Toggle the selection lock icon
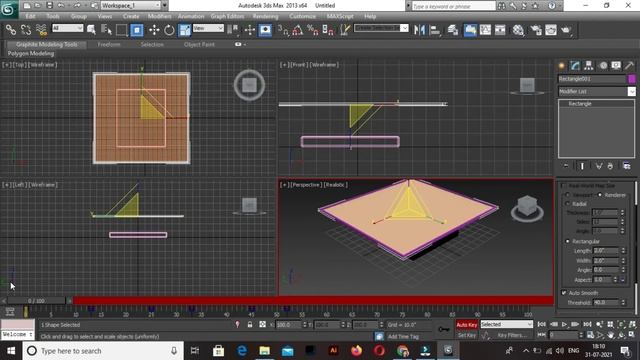This screenshot has width=640, height=360. tap(250, 324)
